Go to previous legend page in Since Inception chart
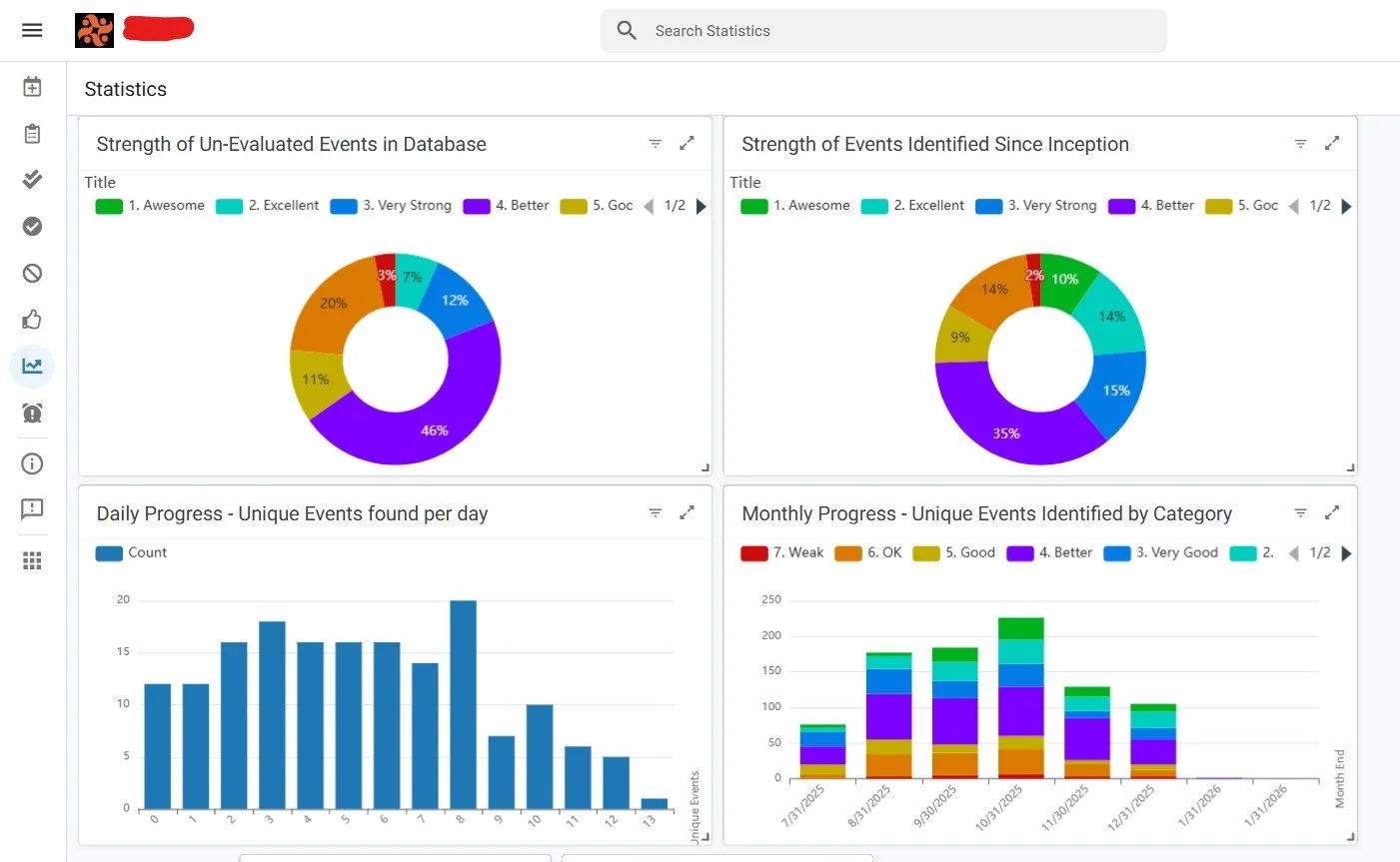The image size is (1400, 862). pyautogui.click(x=1294, y=207)
